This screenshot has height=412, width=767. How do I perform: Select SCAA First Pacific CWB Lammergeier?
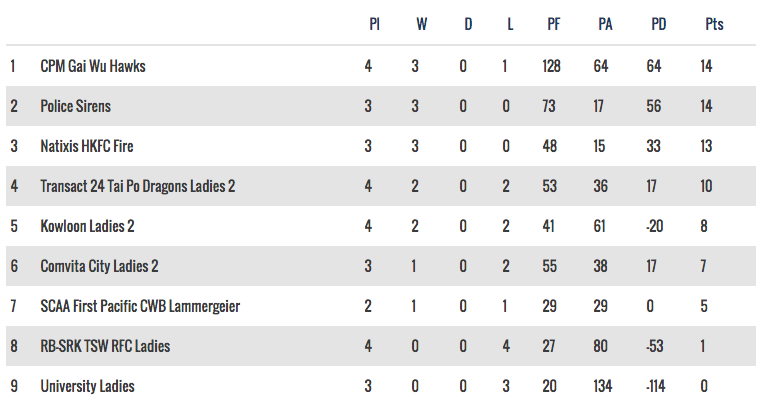click(140, 306)
